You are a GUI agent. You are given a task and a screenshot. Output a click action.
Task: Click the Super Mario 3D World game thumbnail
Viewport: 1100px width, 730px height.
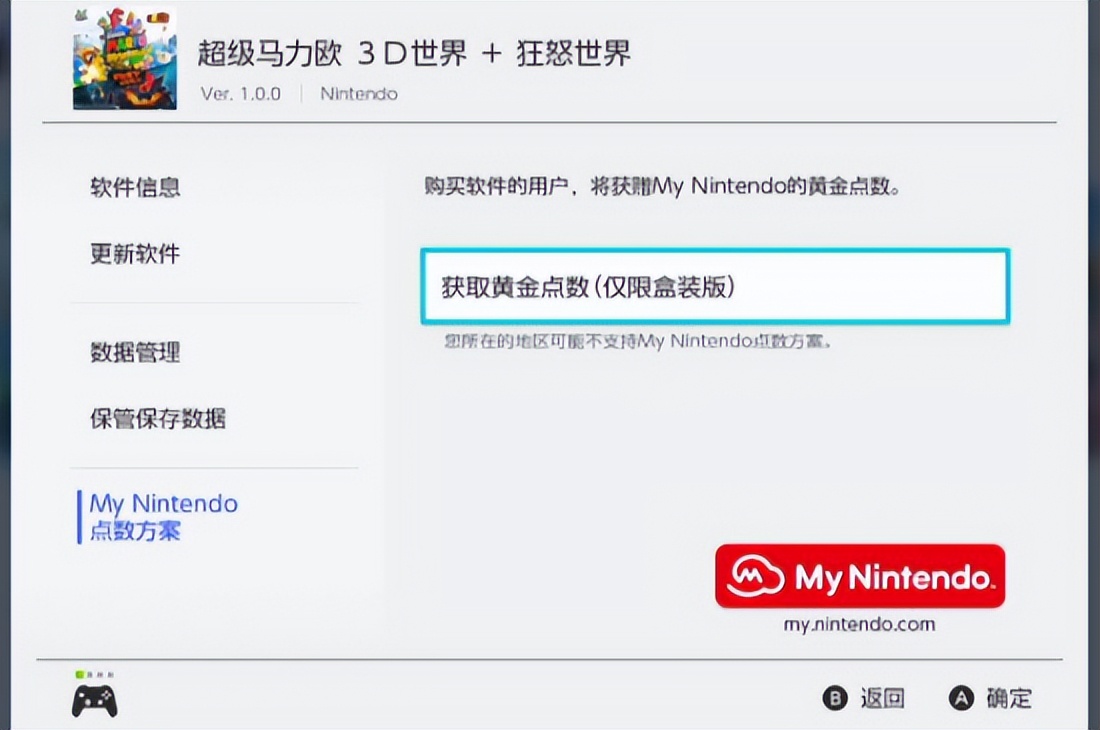click(125, 58)
